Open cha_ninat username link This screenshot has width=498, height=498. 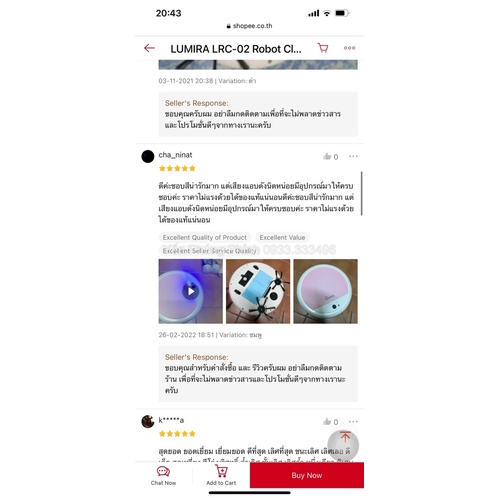pos(175,155)
